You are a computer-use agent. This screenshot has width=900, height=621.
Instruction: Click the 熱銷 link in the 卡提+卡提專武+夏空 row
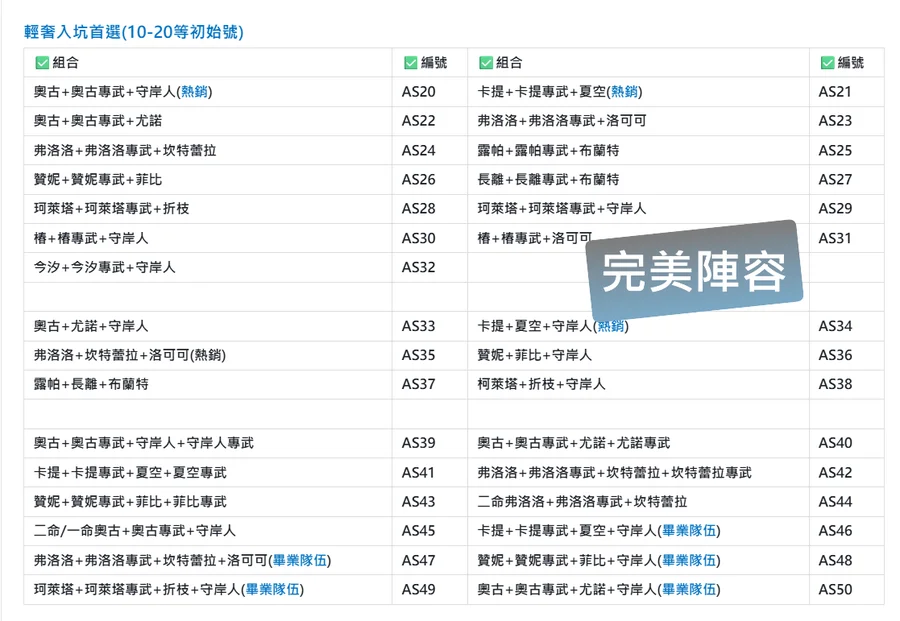click(x=625, y=92)
